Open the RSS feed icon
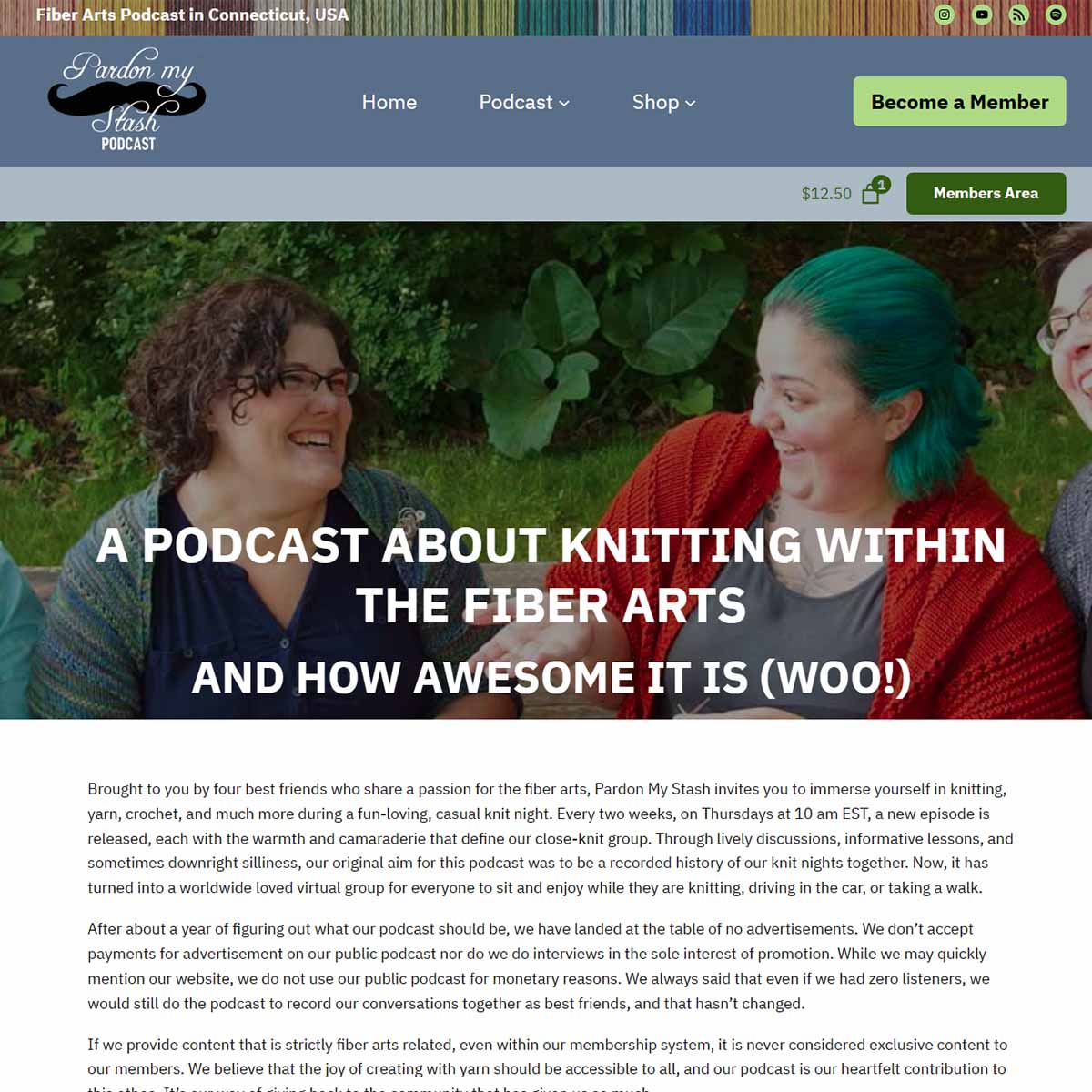 point(1018,15)
